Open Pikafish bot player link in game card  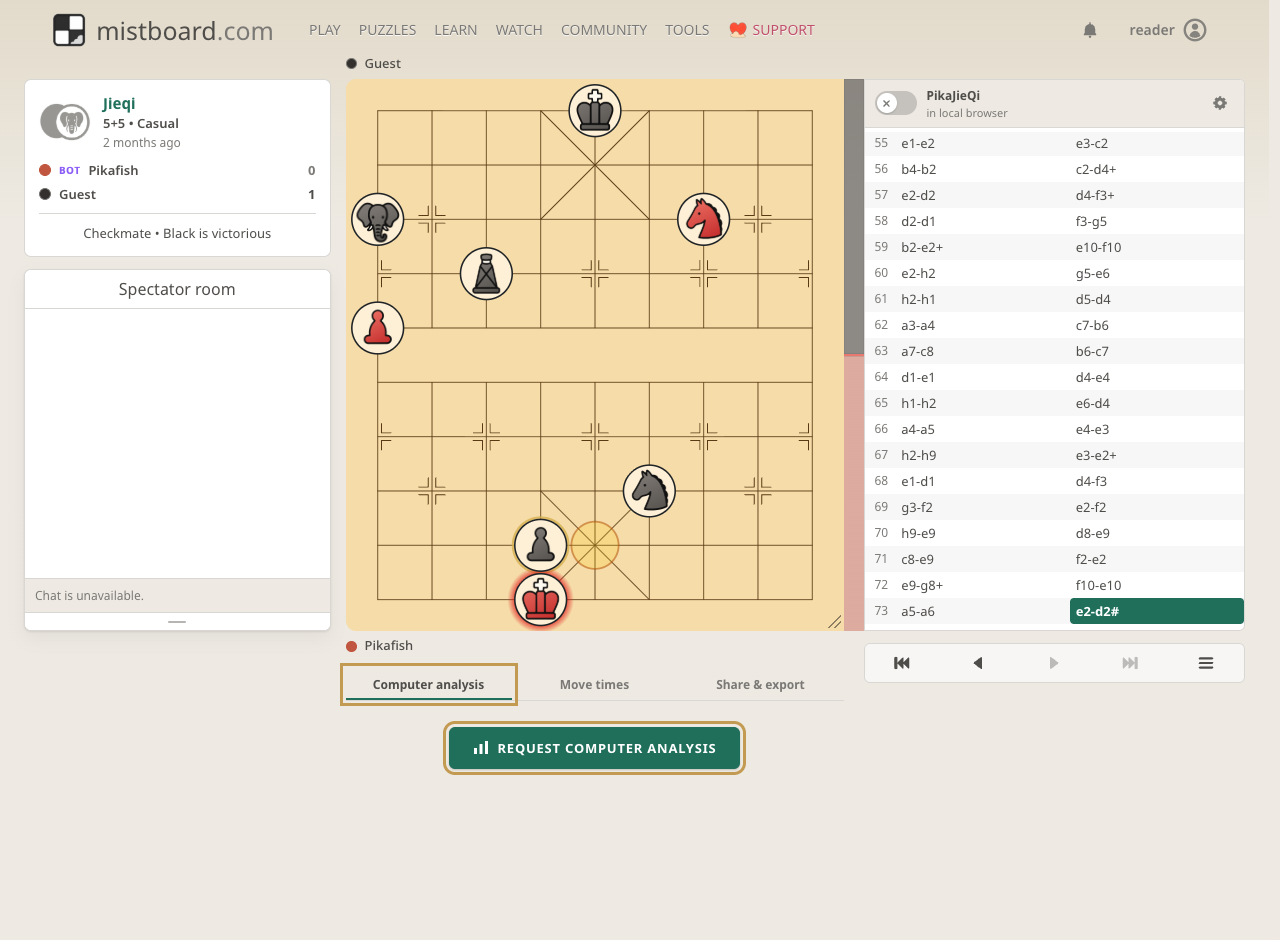114,170
